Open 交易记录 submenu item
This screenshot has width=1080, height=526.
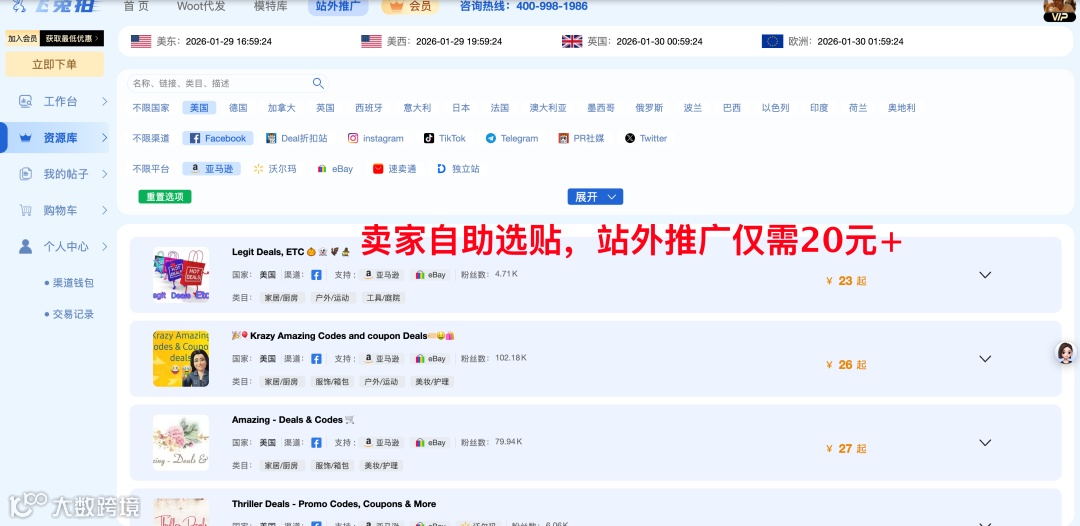(73, 315)
